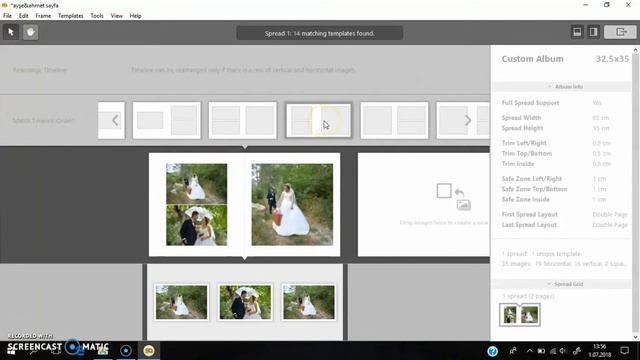
Task: Click the rightmost bride thumbnail in timeline
Action: [309, 302]
